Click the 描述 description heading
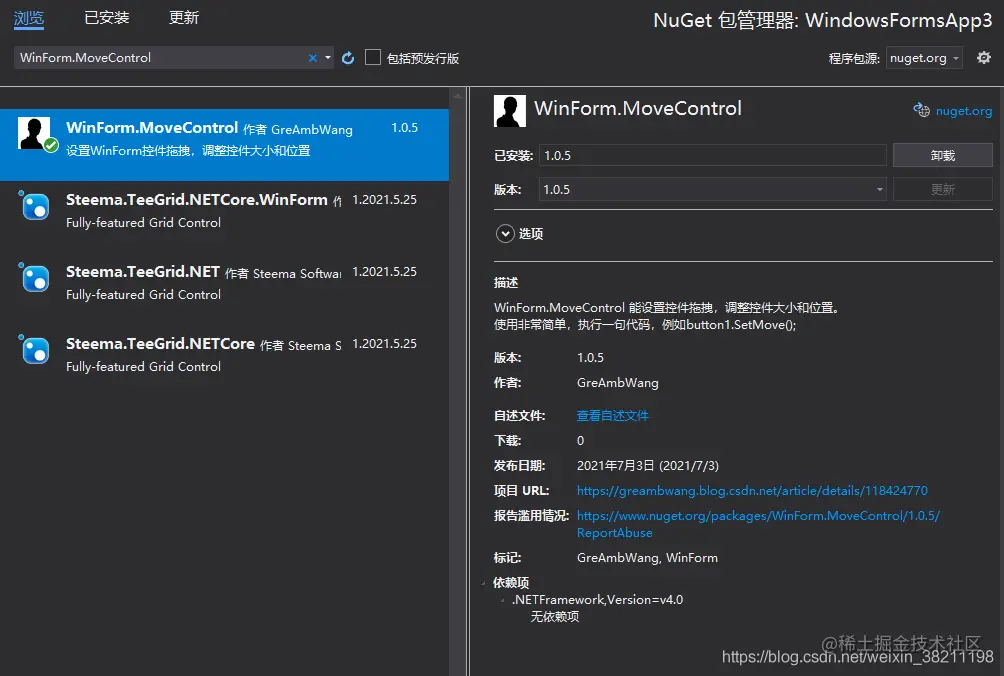 point(506,282)
